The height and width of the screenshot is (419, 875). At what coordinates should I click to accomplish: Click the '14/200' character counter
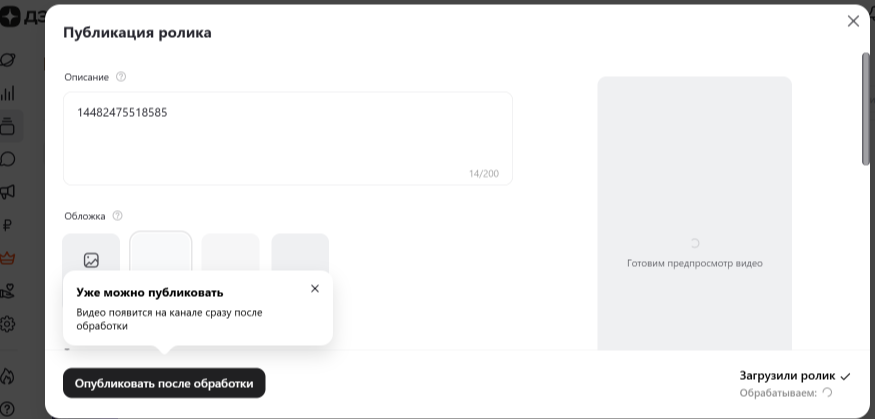click(484, 174)
